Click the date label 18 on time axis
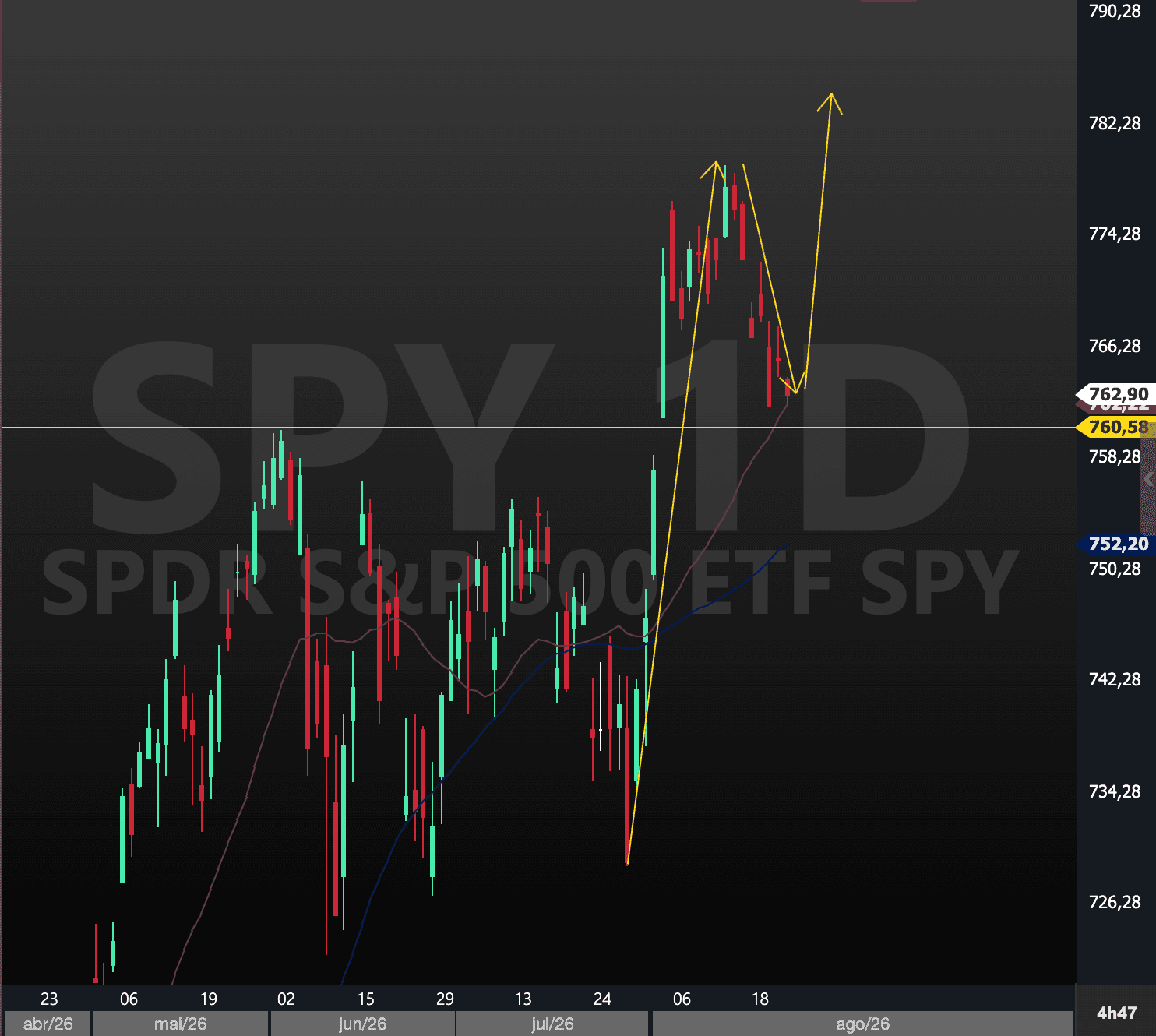1156x1036 pixels. click(760, 999)
